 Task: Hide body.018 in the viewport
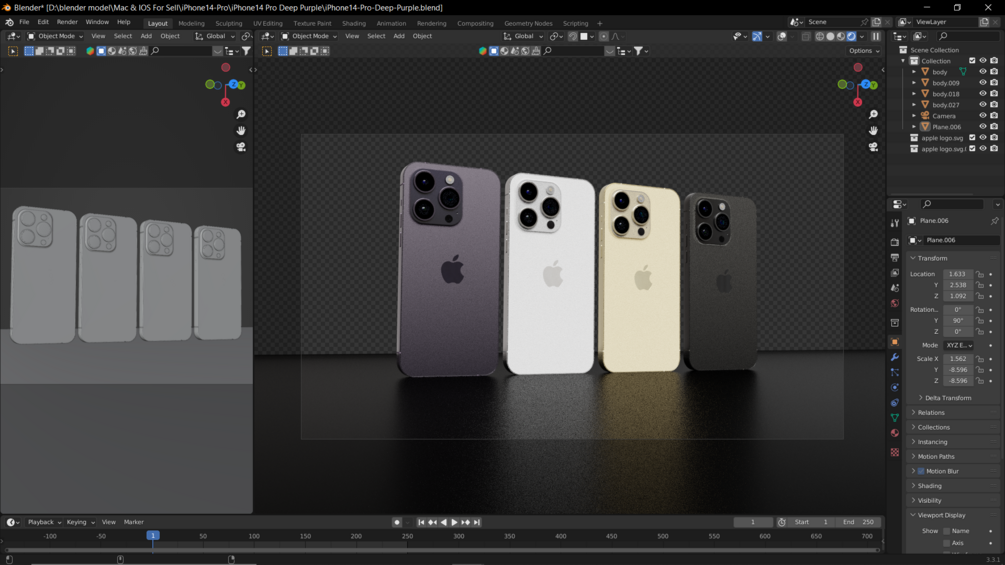pos(983,94)
